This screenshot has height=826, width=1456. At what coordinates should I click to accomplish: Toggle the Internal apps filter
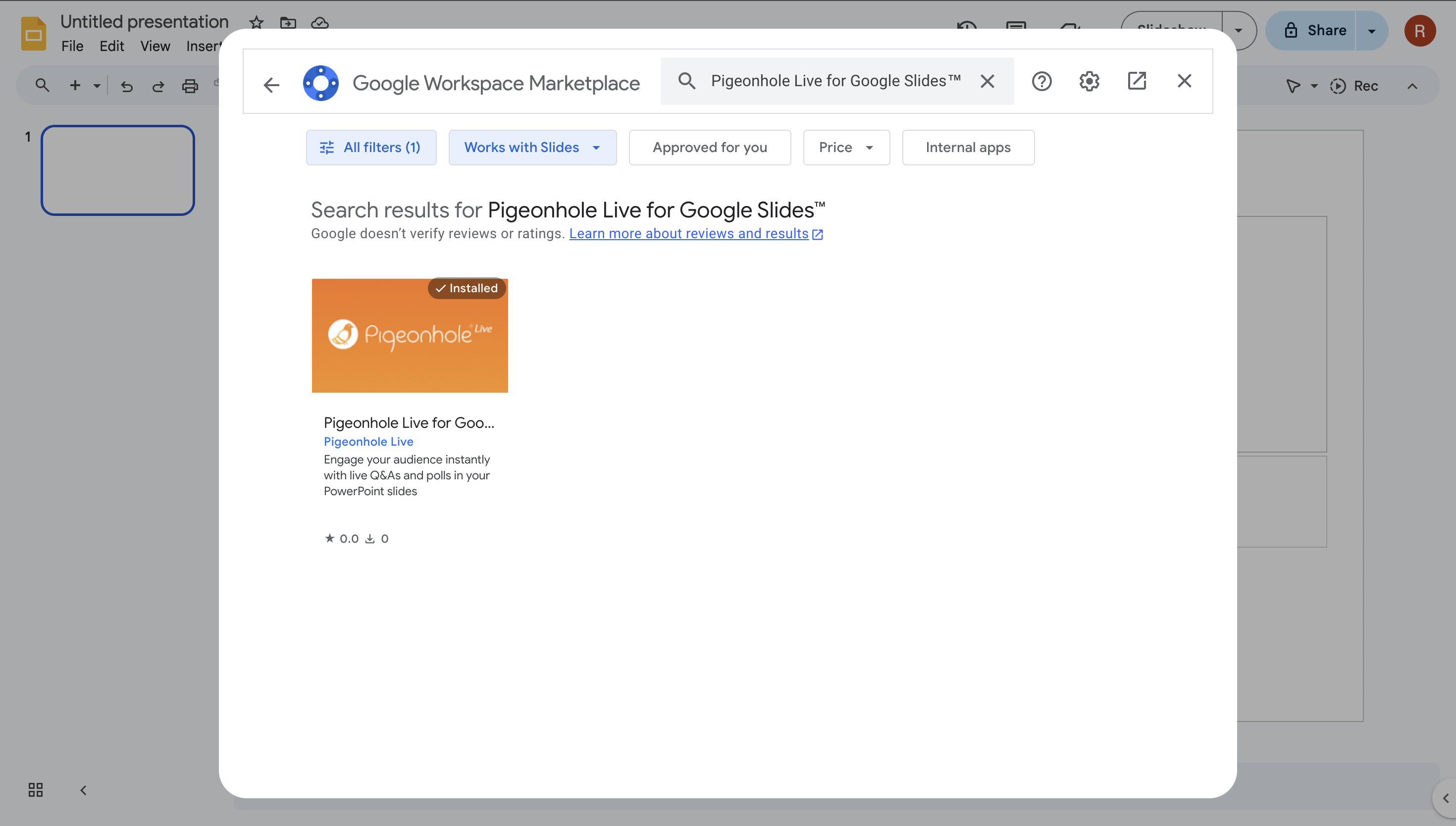pos(968,148)
